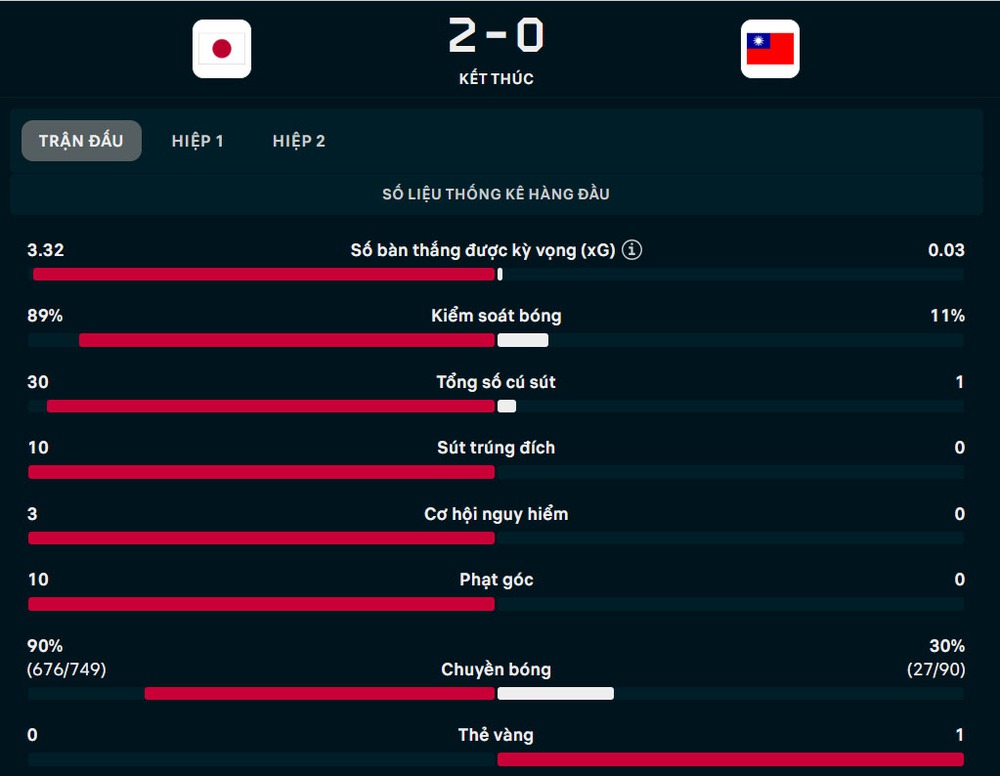Viewport: 1000px width, 776px height.
Task: Click the Sút trúng đích red bar
Action: [261, 472]
